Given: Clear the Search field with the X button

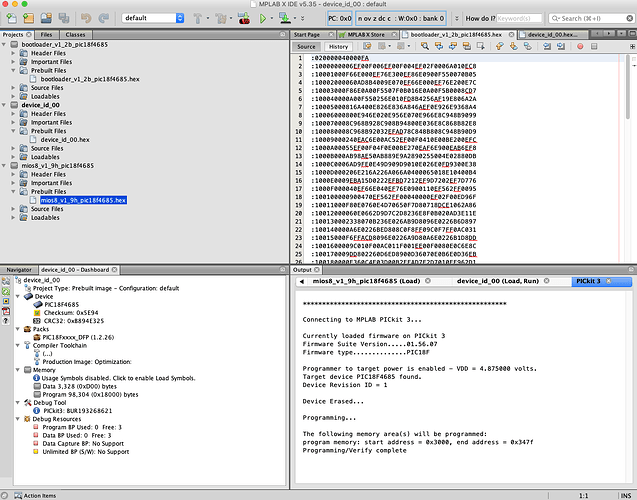Looking at the screenshot, I should (x=629, y=18).
